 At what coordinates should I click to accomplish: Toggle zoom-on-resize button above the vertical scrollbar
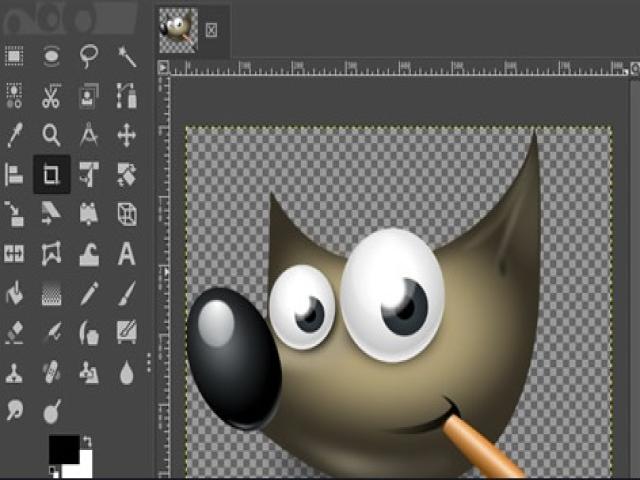[635, 68]
